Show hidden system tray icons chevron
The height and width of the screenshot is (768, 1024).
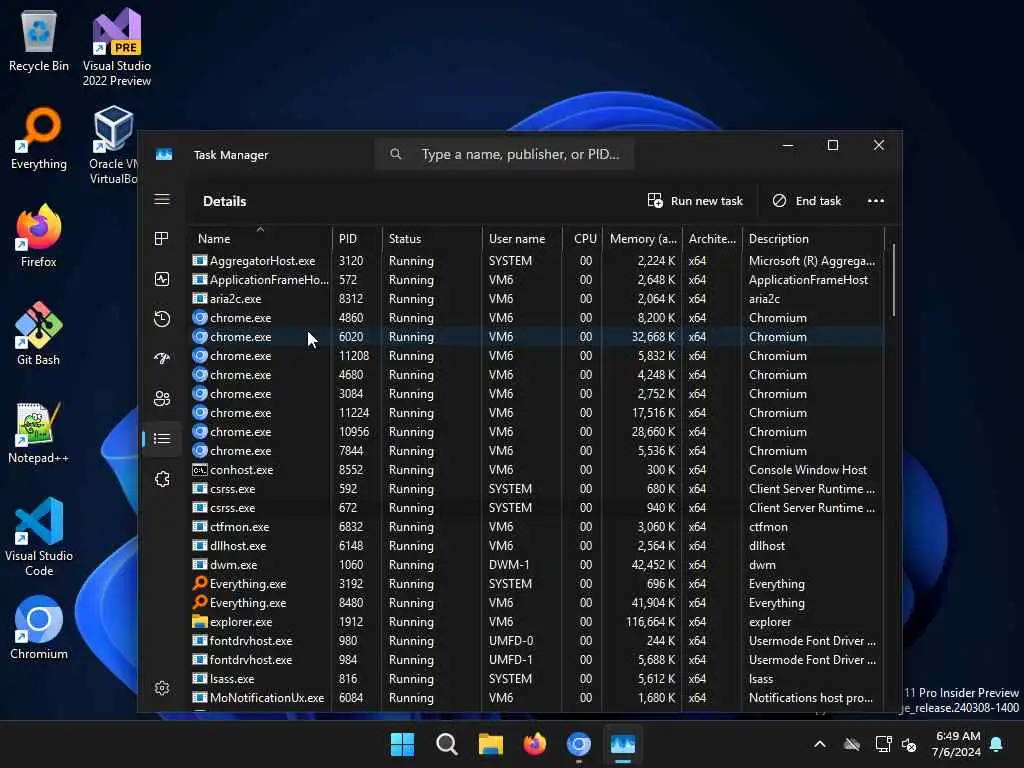click(820, 744)
